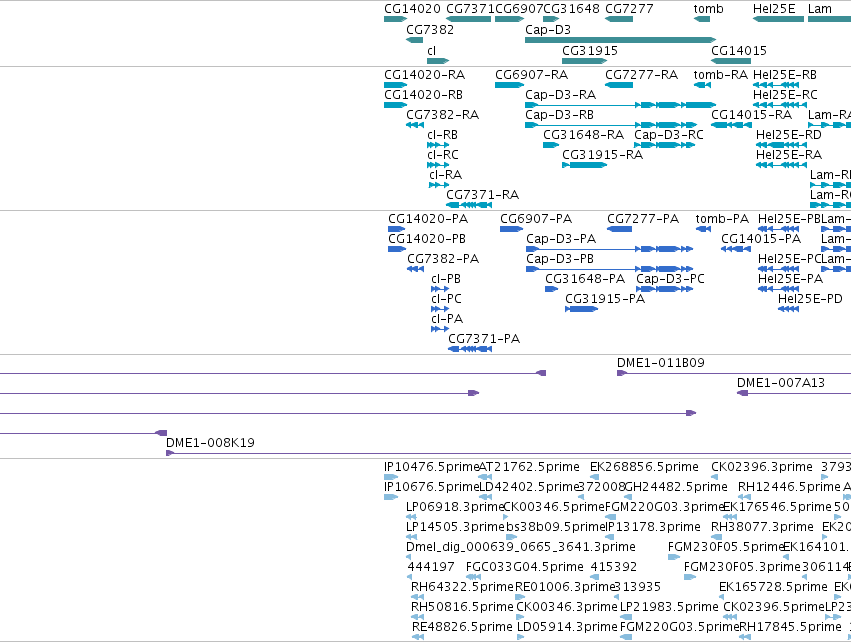Click the DME1-007A13 clone arrow
The height and width of the screenshot is (642, 851).
tap(742, 393)
